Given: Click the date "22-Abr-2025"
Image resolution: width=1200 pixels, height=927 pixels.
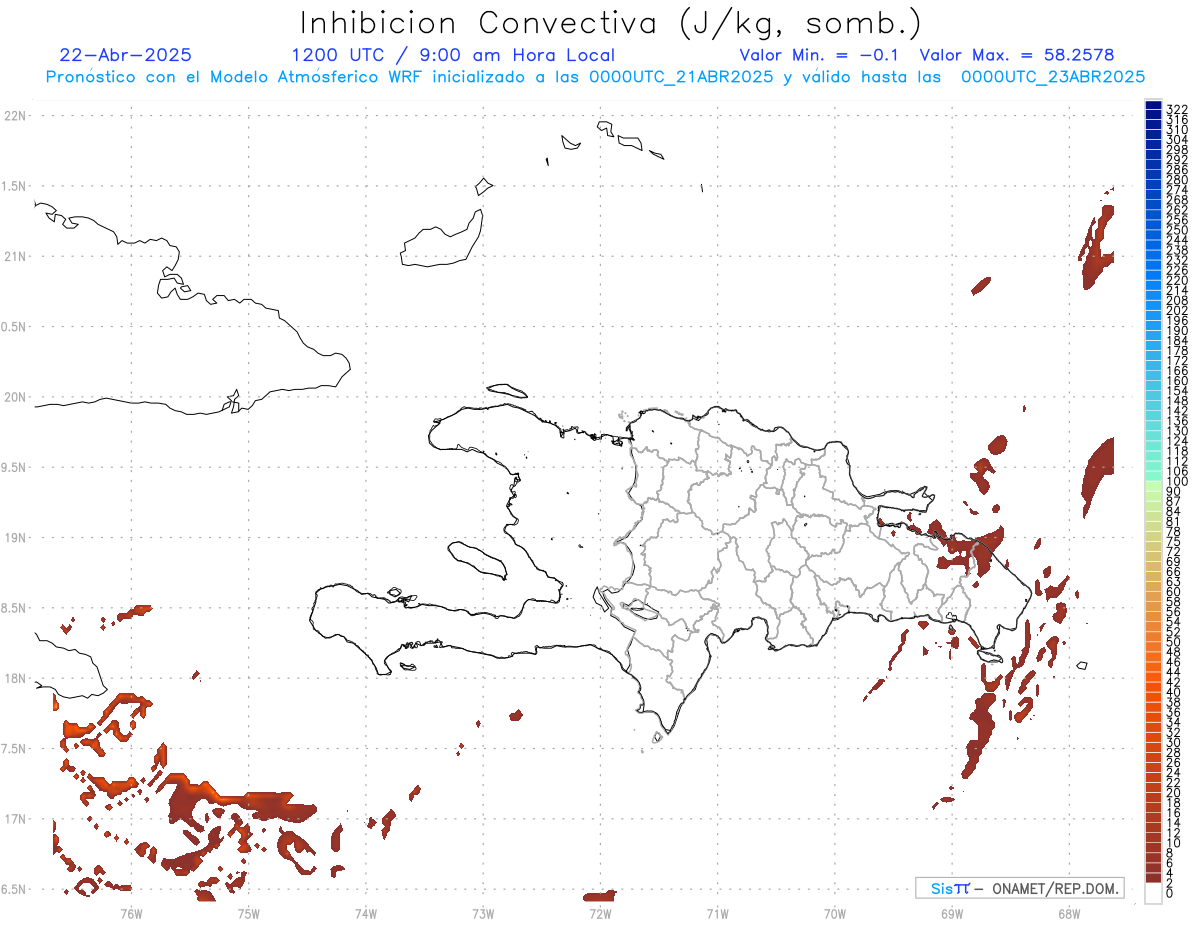Looking at the screenshot, I should (126, 55).
